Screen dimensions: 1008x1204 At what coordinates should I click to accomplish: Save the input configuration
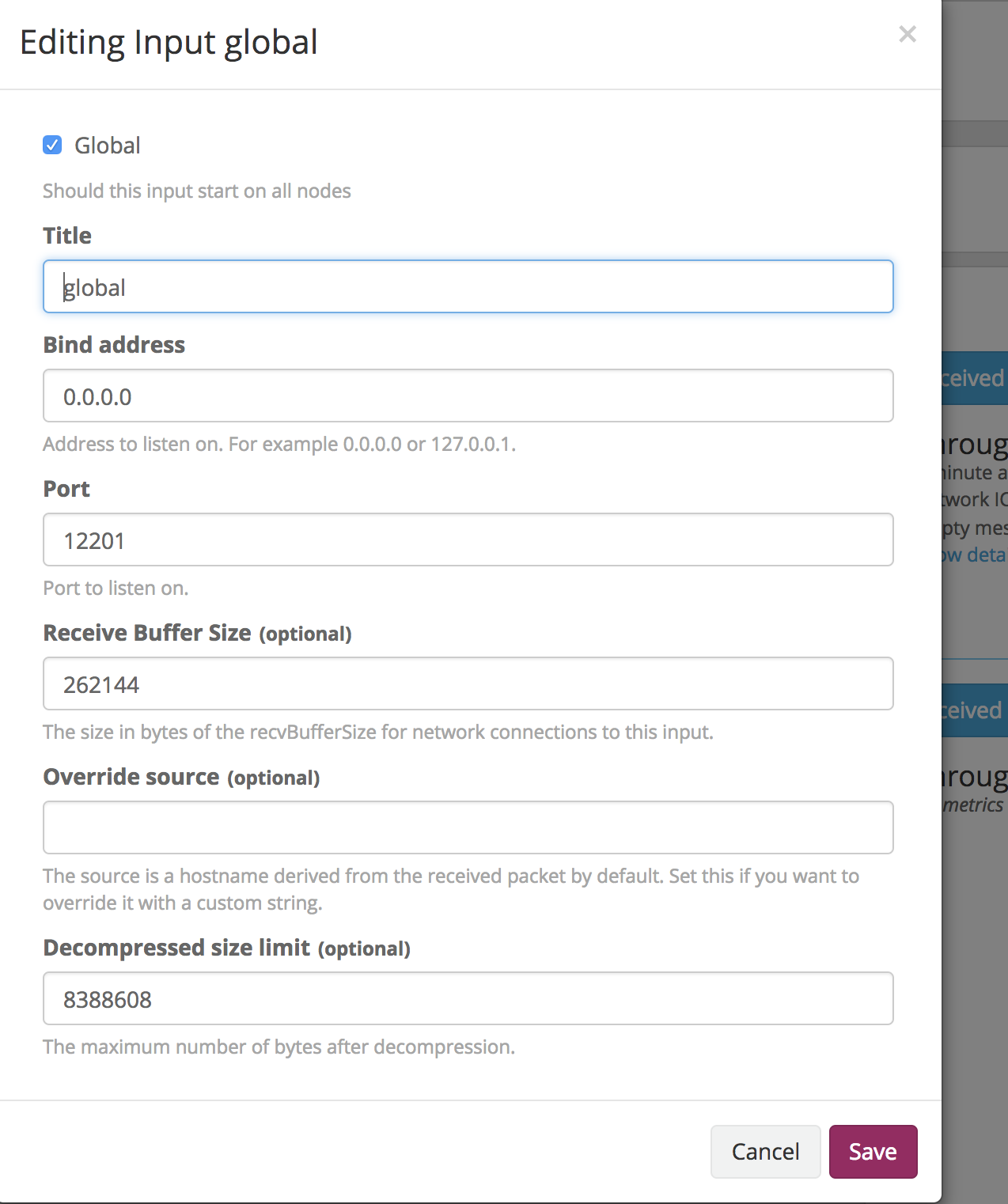(873, 1152)
